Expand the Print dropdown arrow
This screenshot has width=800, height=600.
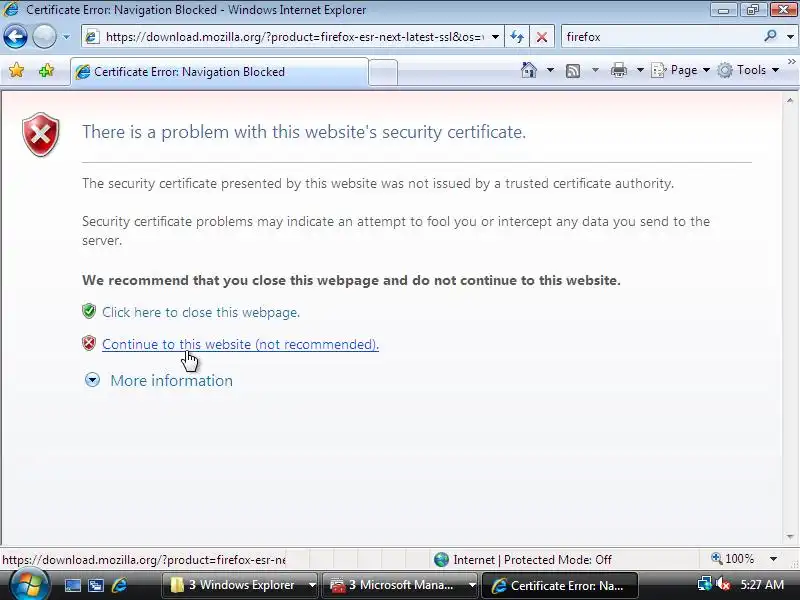point(640,70)
